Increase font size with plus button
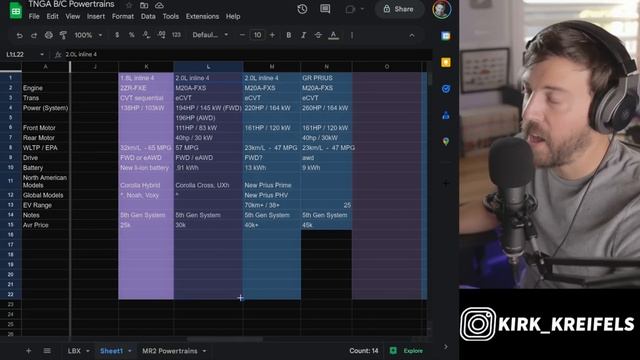The width and height of the screenshot is (640, 360). coord(273,36)
